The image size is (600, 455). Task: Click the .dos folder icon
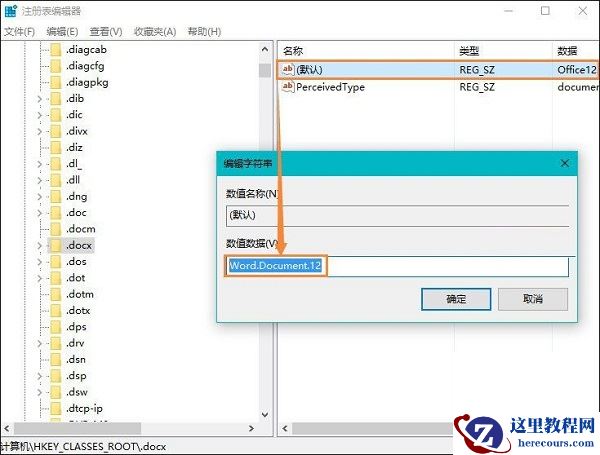(x=56, y=262)
